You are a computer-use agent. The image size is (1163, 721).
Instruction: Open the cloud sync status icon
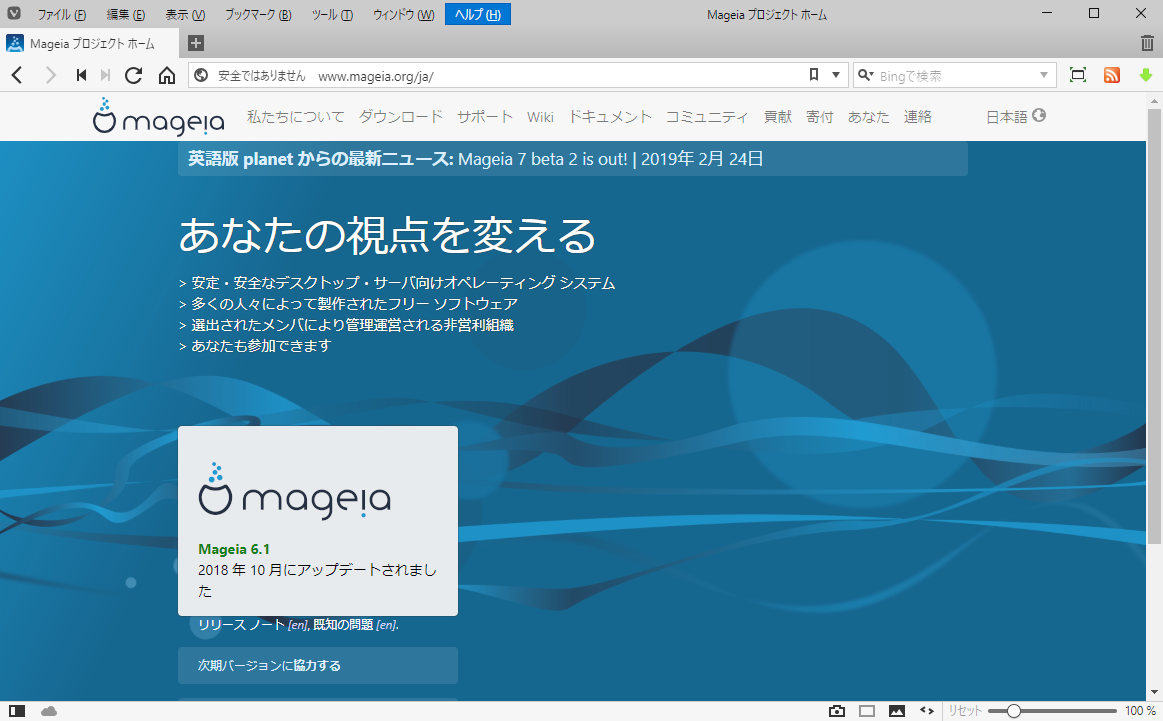coord(49,711)
